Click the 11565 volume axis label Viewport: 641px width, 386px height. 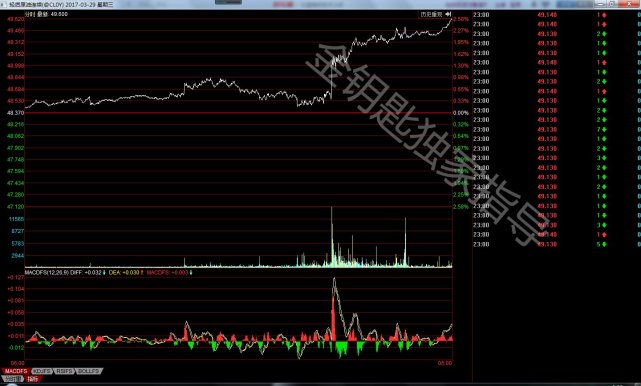click(x=17, y=219)
